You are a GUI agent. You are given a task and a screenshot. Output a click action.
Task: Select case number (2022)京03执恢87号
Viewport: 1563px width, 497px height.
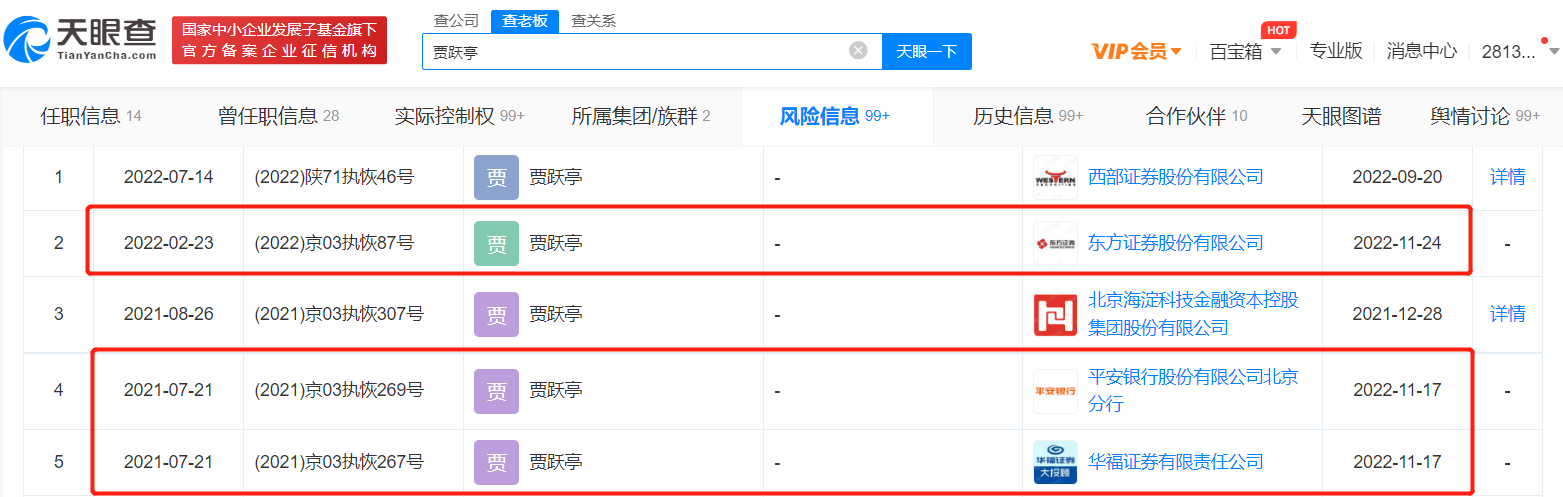click(334, 243)
